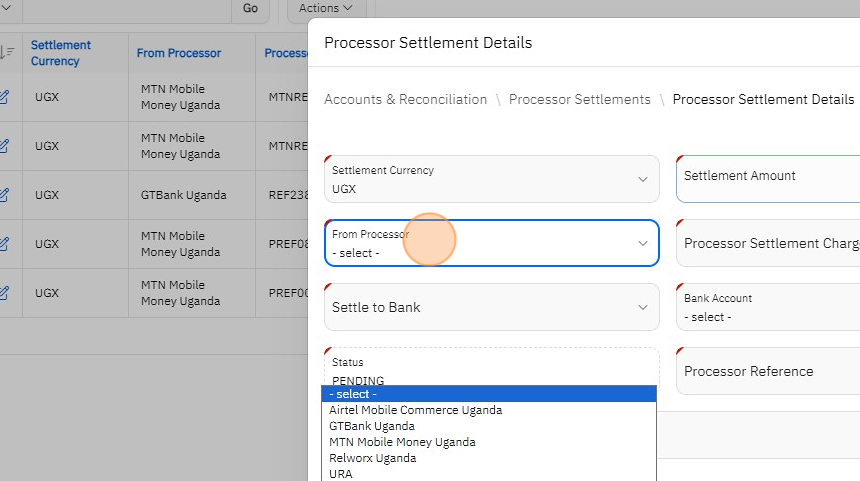Open the Actions menu
The image size is (860, 481).
click(x=326, y=8)
